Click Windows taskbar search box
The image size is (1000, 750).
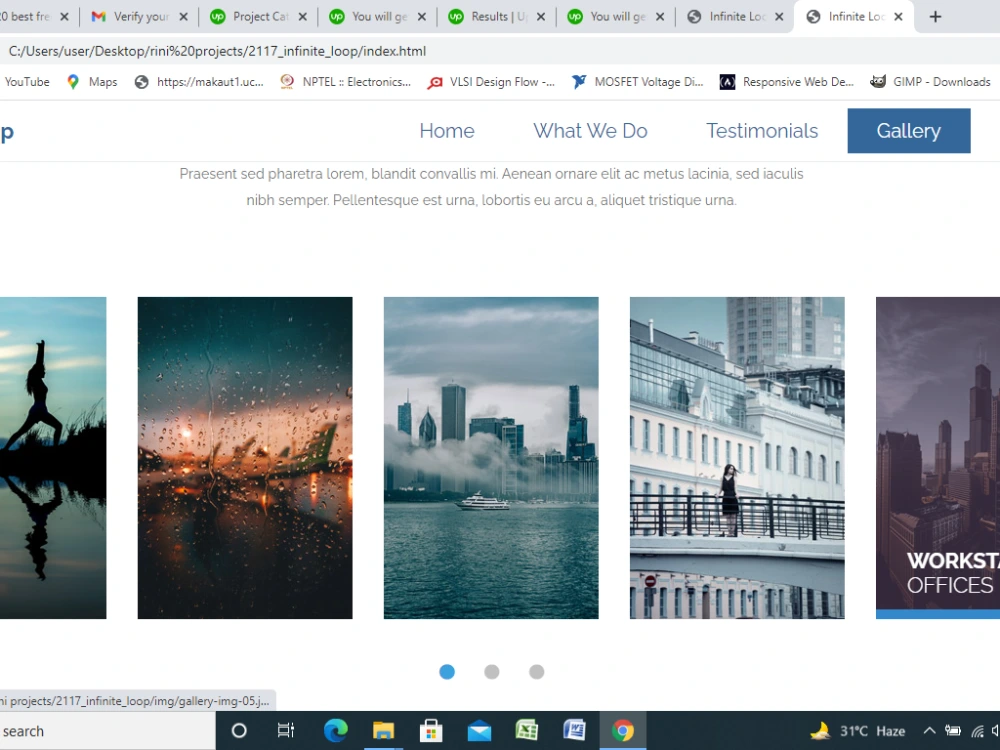coord(107,731)
